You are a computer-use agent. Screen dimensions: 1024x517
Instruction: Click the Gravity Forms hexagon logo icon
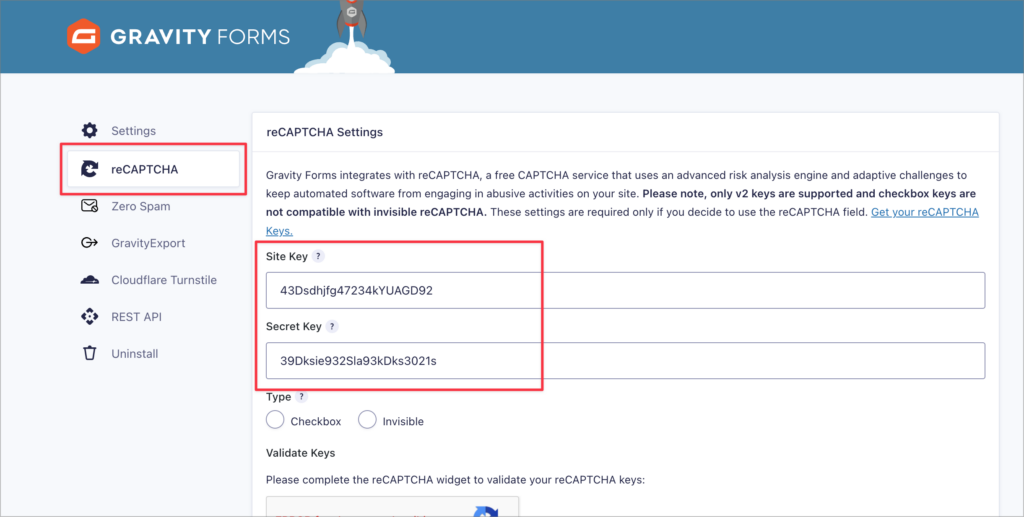(x=83, y=36)
